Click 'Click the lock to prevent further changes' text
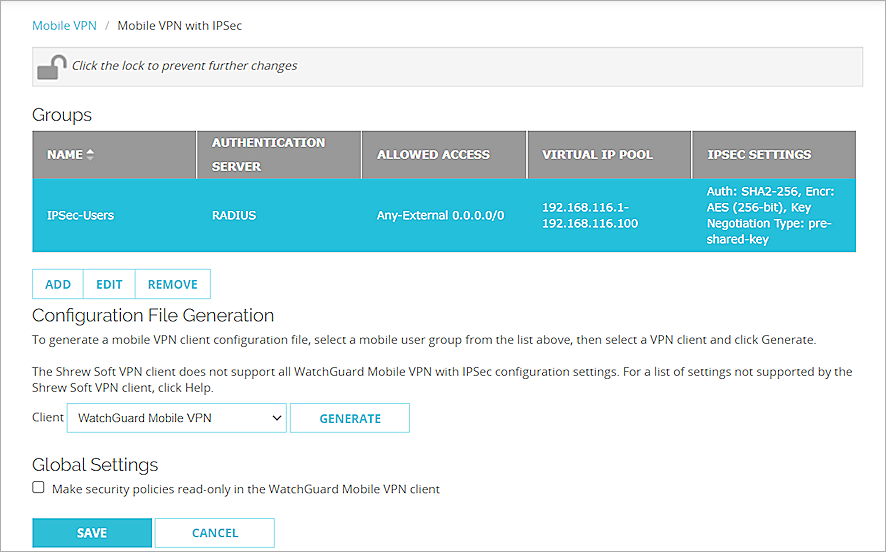 pyautogui.click(x=184, y=66)
